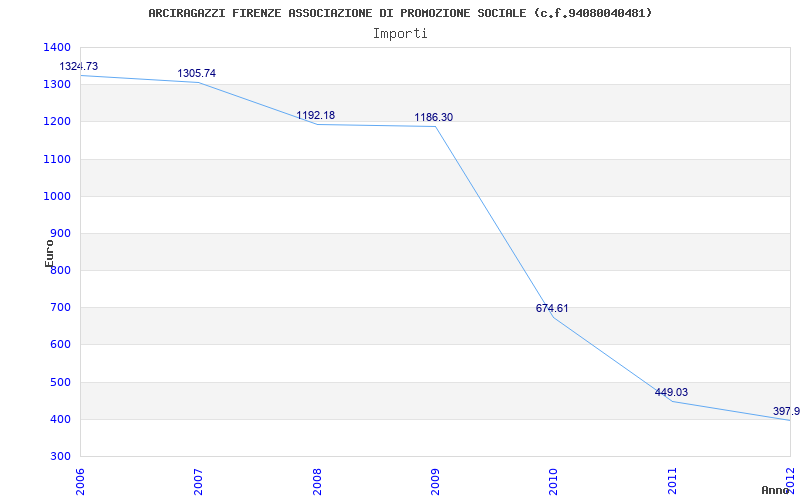Screen dimensions: 800x500
Task: Click the 2010 year axis label
Action: click(x=554, y=481)
